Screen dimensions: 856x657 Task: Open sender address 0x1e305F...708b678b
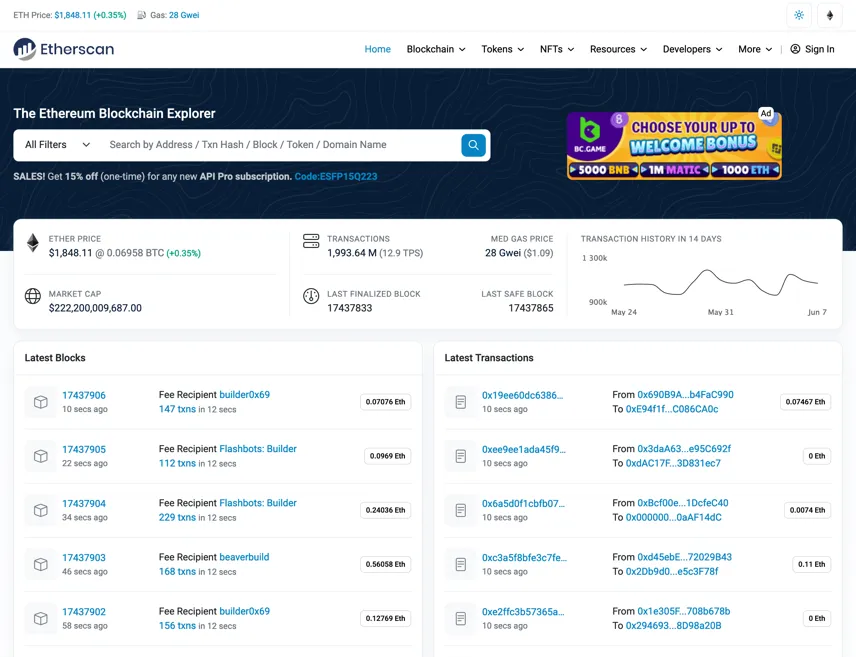click(684, 611)
